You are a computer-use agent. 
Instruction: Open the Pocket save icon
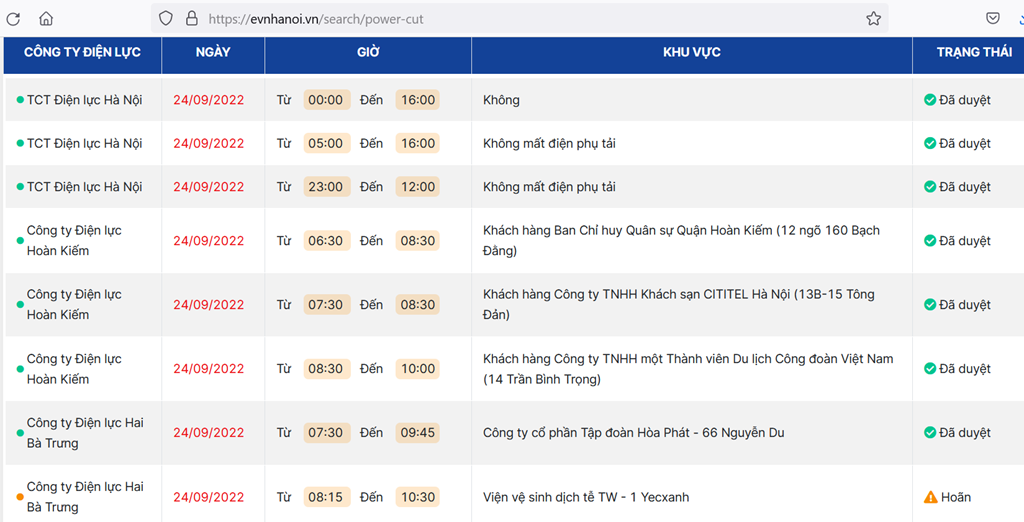coord(993,18)
